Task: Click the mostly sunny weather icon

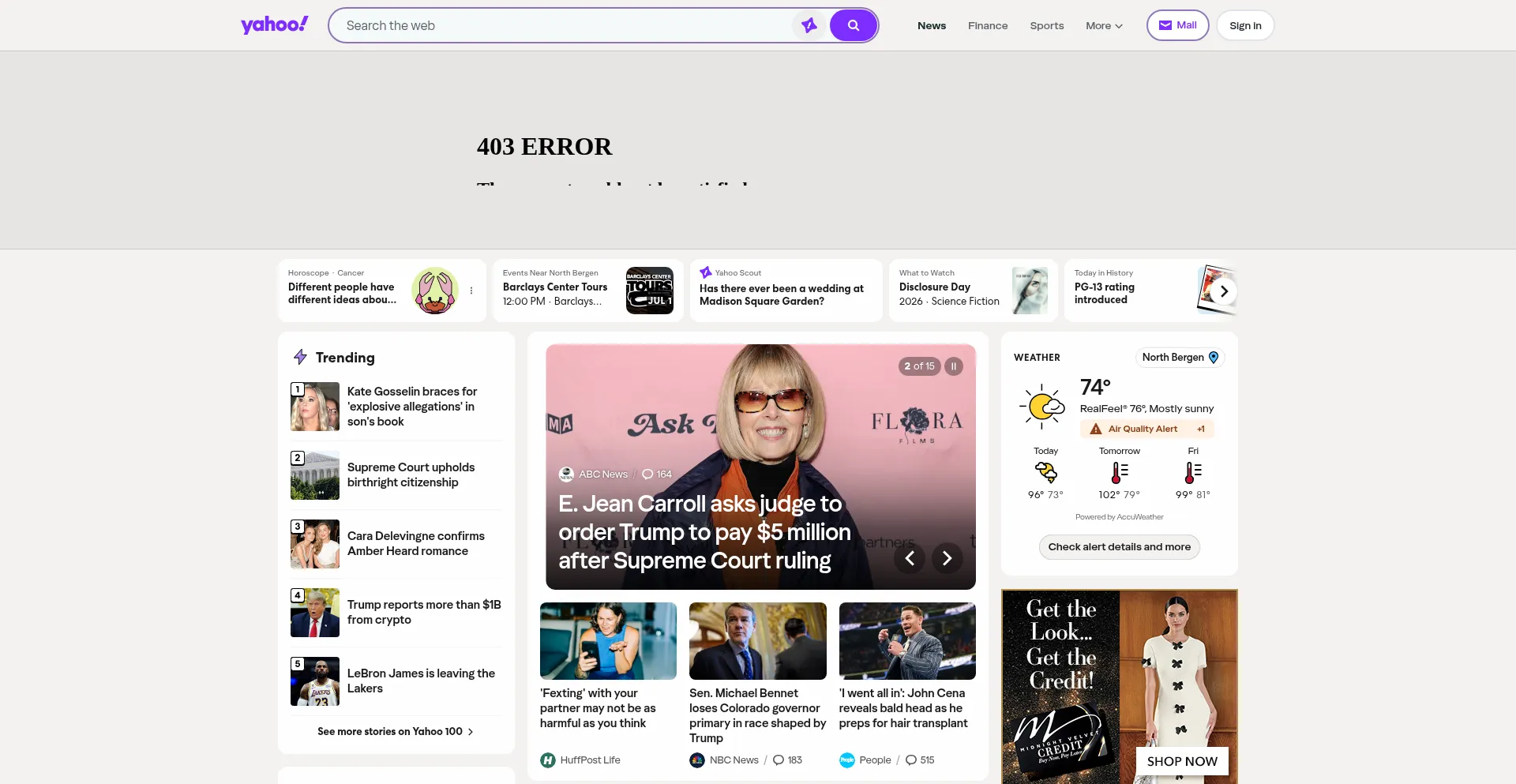Action: click(1042, 407)
